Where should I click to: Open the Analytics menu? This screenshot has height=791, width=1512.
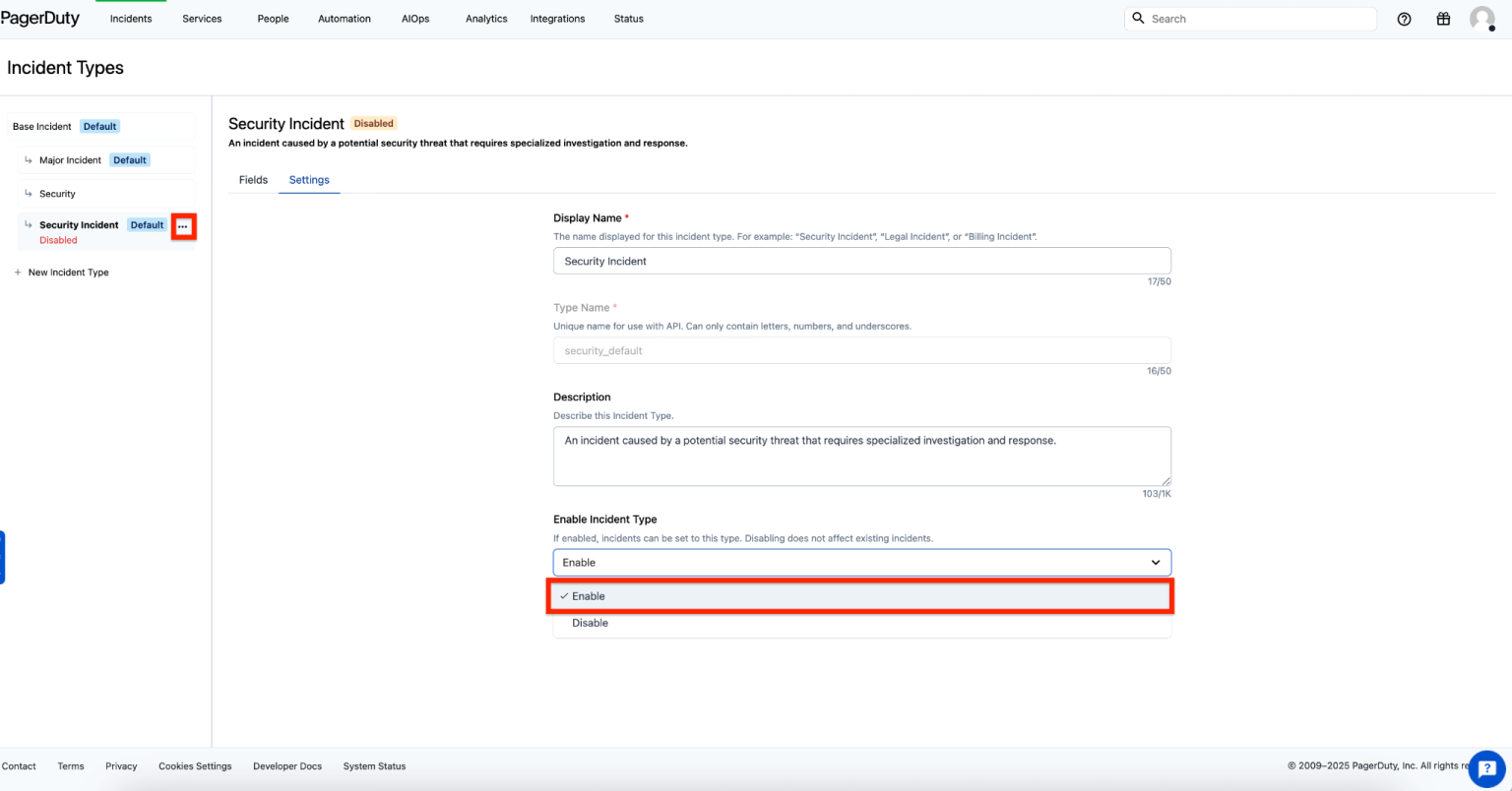pyautogui.click(x=486, y=19)
